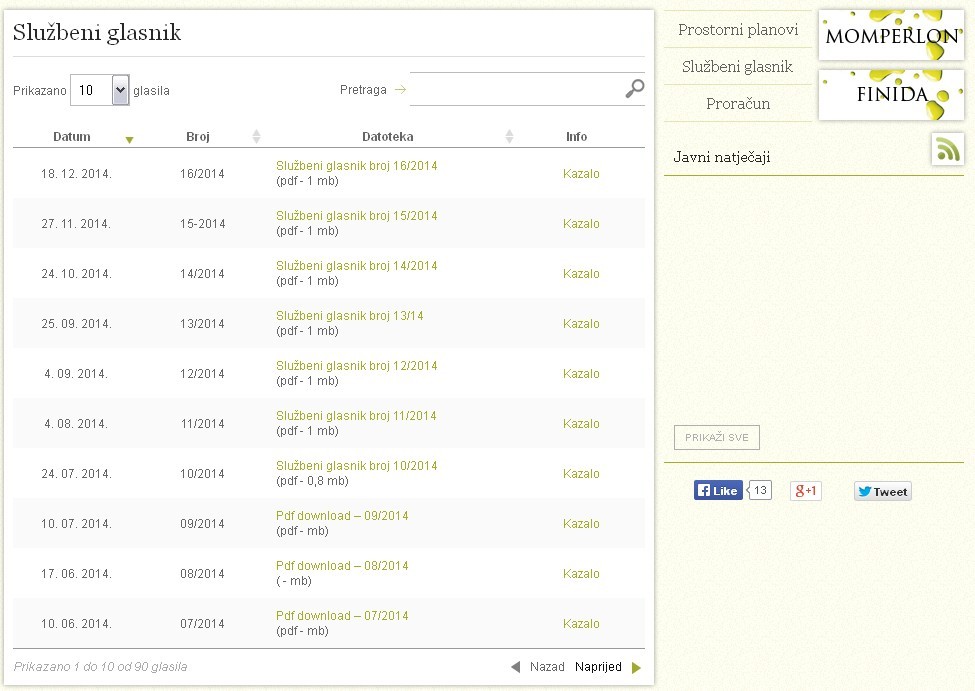The height and width of the screenshot is (691, 975).
Task: Open the entries-per-page dropdown showing 10
Action: 99,90
